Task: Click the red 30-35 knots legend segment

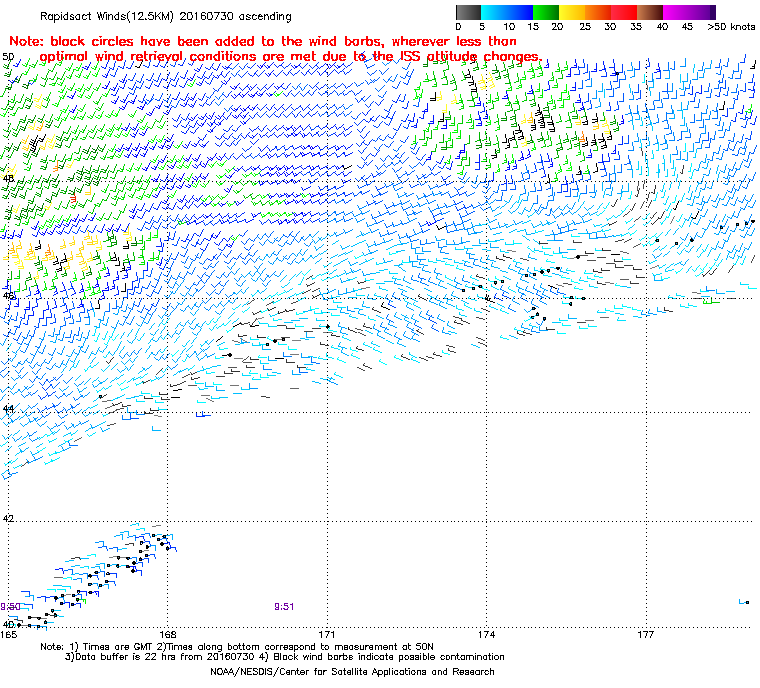Action: point(624,12)
